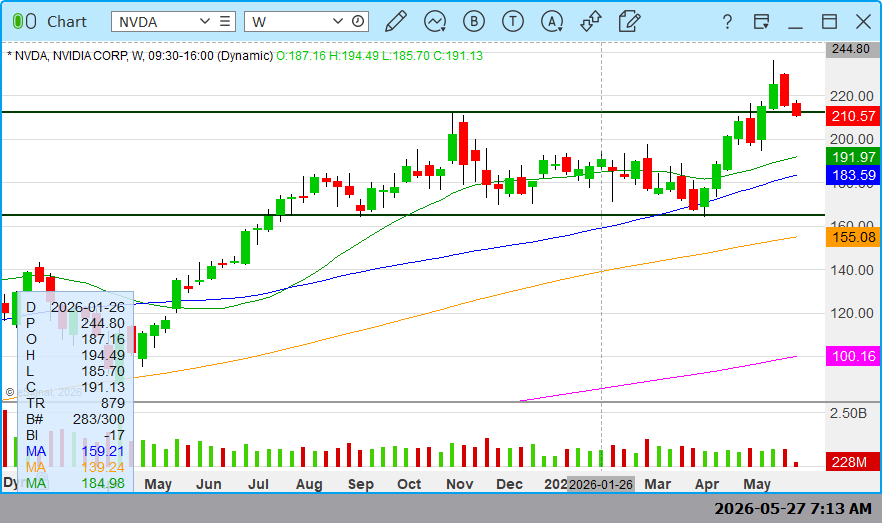Image resolution: width=882 pixels, height=523 pixels.
Task: Click the 2.50B volume scale label
Action: (x=848, y=413)
